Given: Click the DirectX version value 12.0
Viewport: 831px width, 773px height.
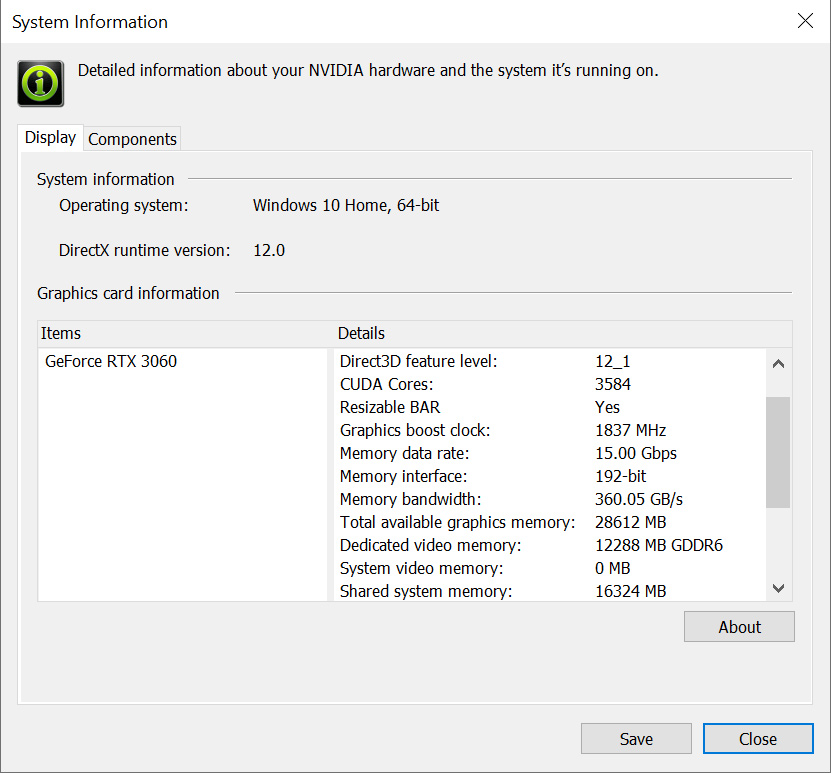Looking at the screenshot, I should coord(269,250).
